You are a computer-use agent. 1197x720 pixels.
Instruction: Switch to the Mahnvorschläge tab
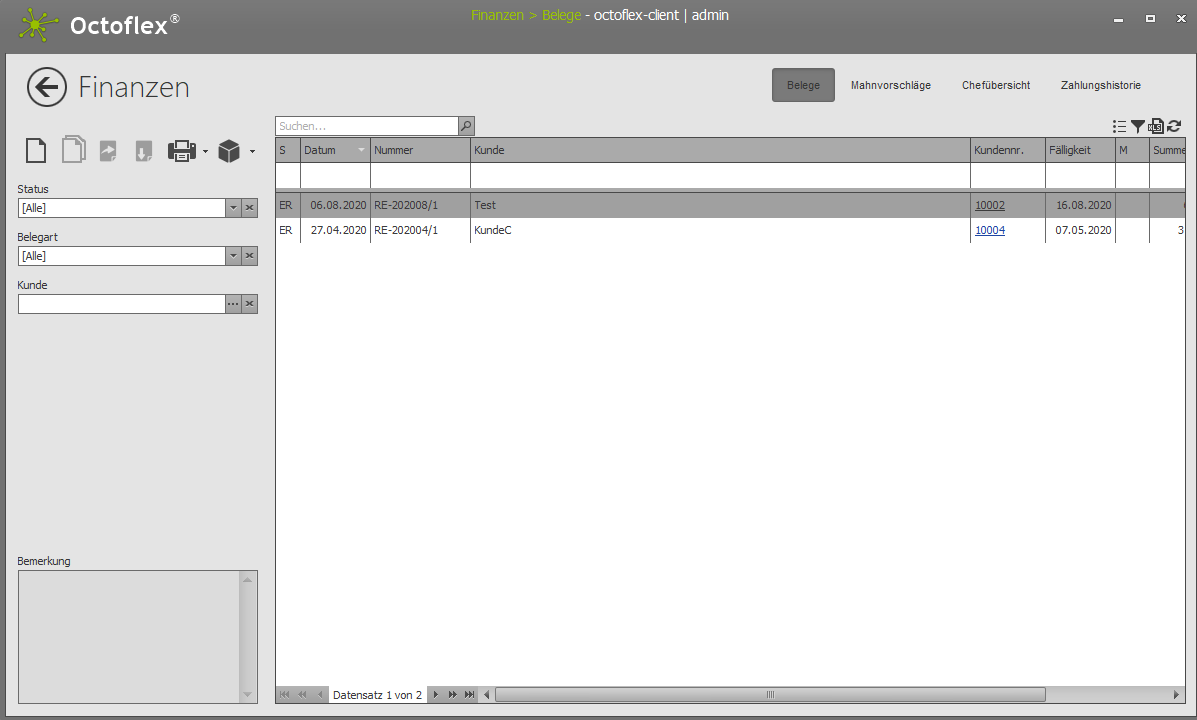(x=890, y=85)
